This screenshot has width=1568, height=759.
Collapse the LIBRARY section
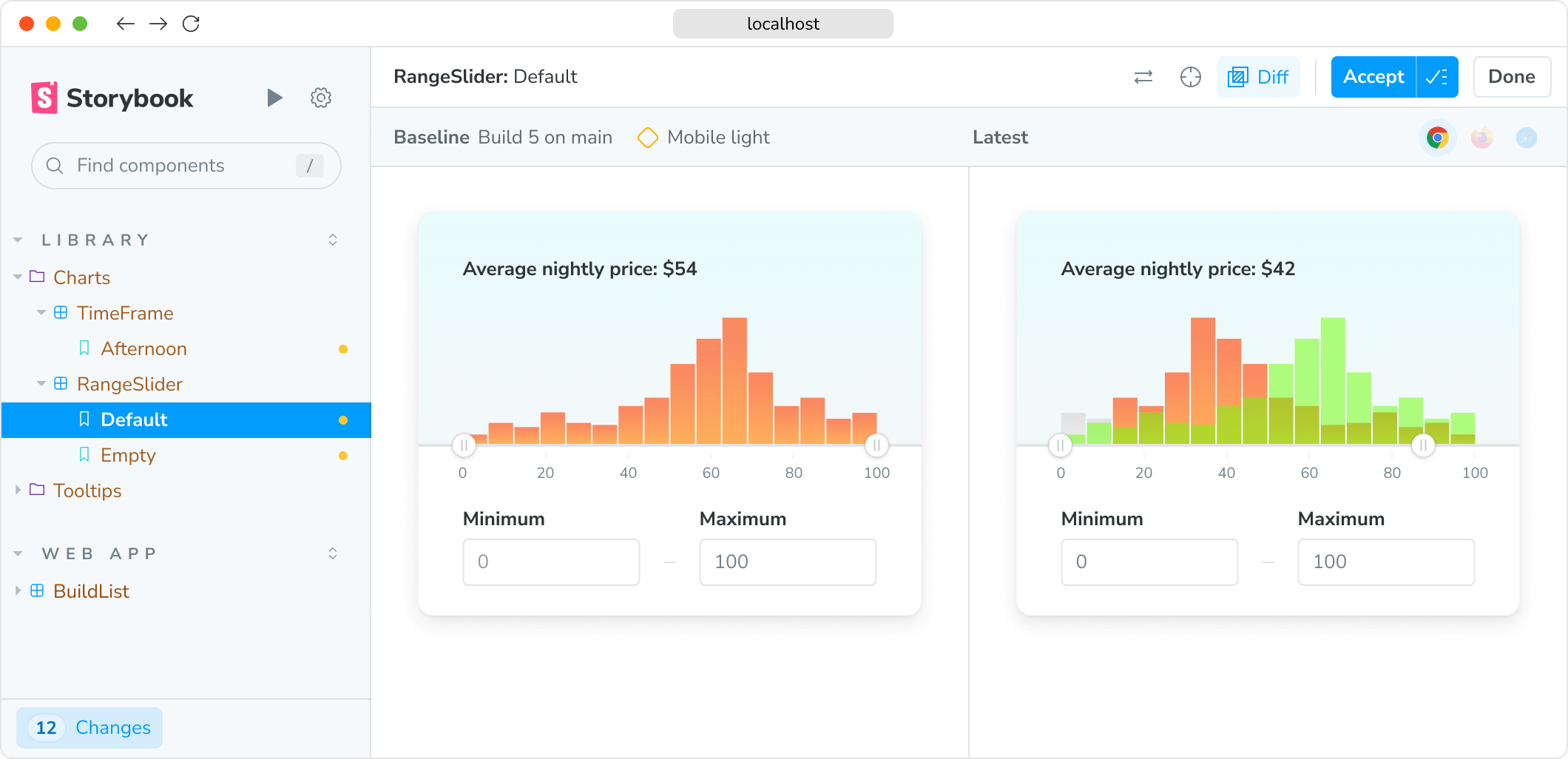[18, 240]
